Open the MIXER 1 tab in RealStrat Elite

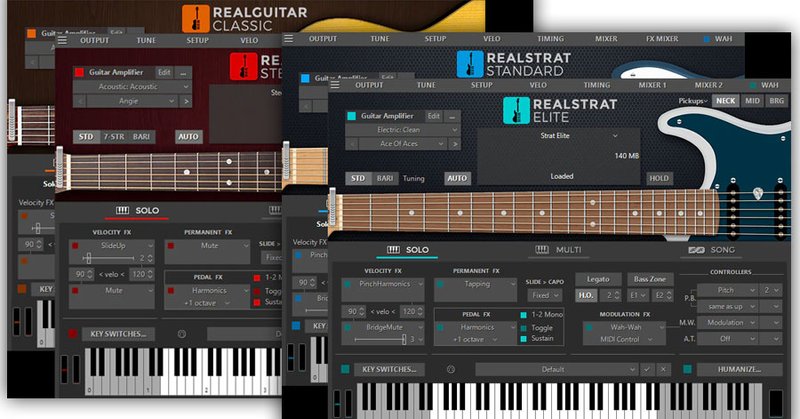point(653,85)
